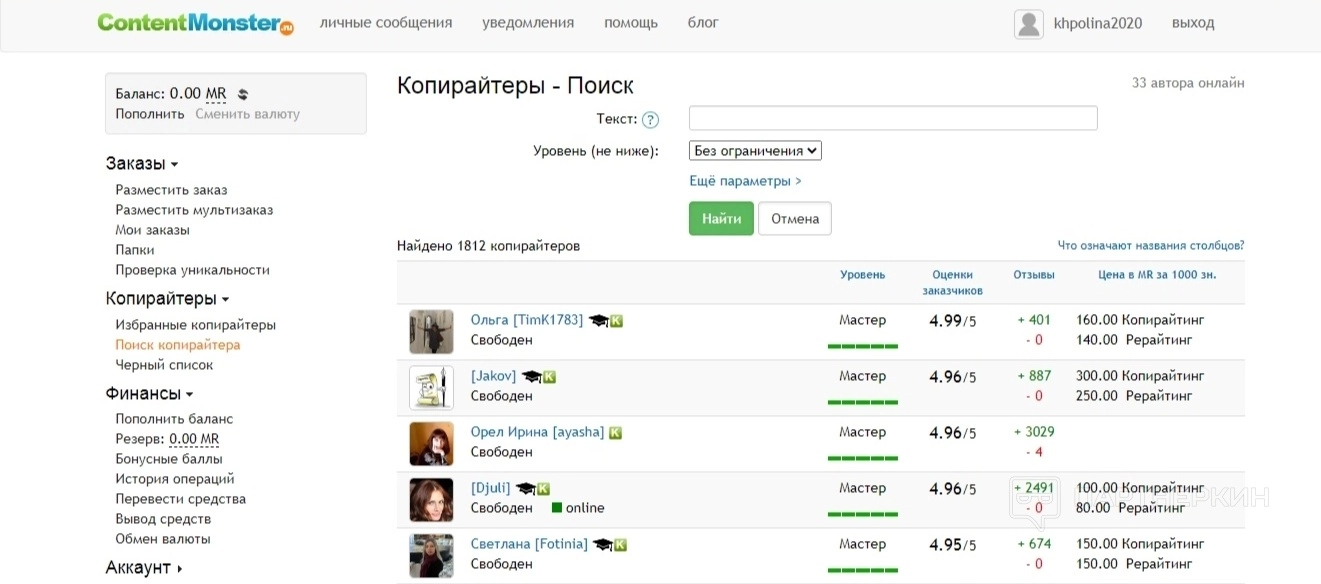Open Что означают названия столбцов link
1321x584 pixels.
click(1151, 246)
